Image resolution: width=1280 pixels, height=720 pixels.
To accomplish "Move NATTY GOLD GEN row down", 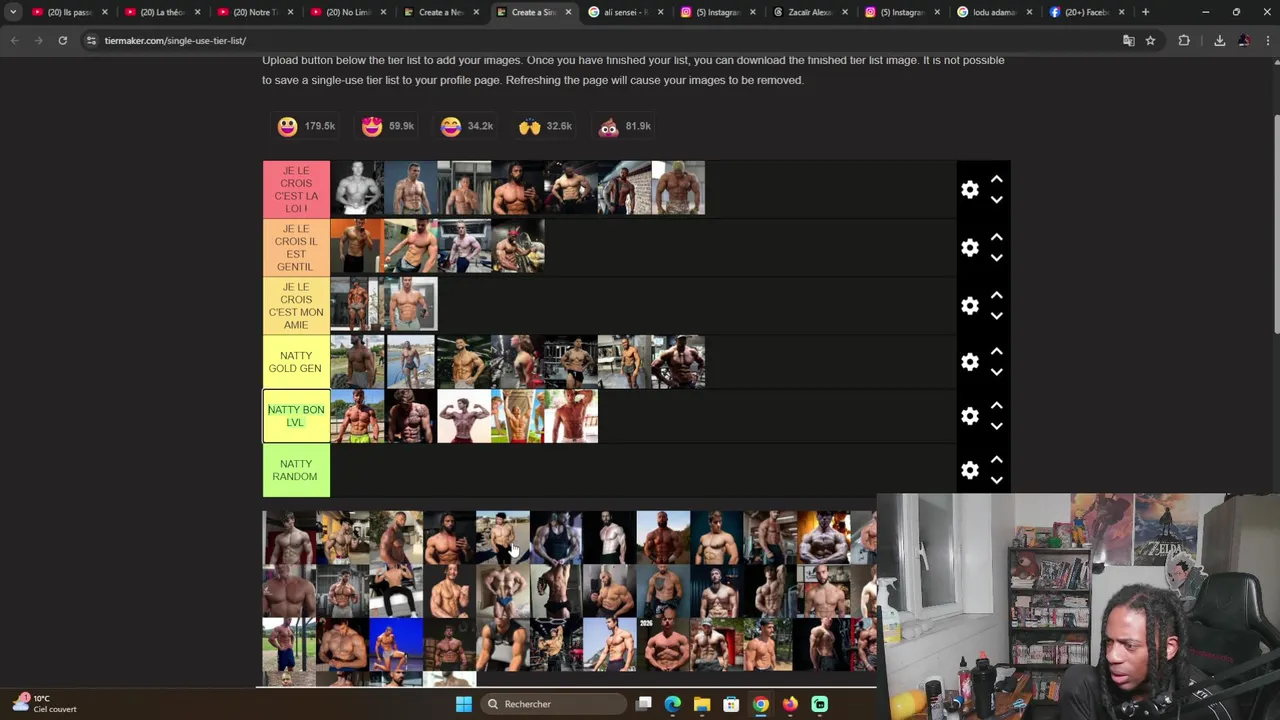I will [997, 372].
